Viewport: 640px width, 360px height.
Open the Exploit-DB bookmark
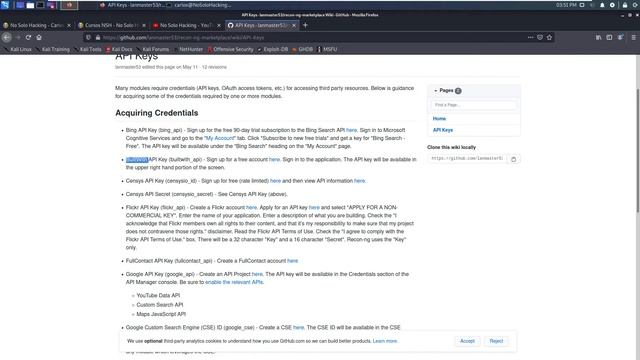point(273,49)
